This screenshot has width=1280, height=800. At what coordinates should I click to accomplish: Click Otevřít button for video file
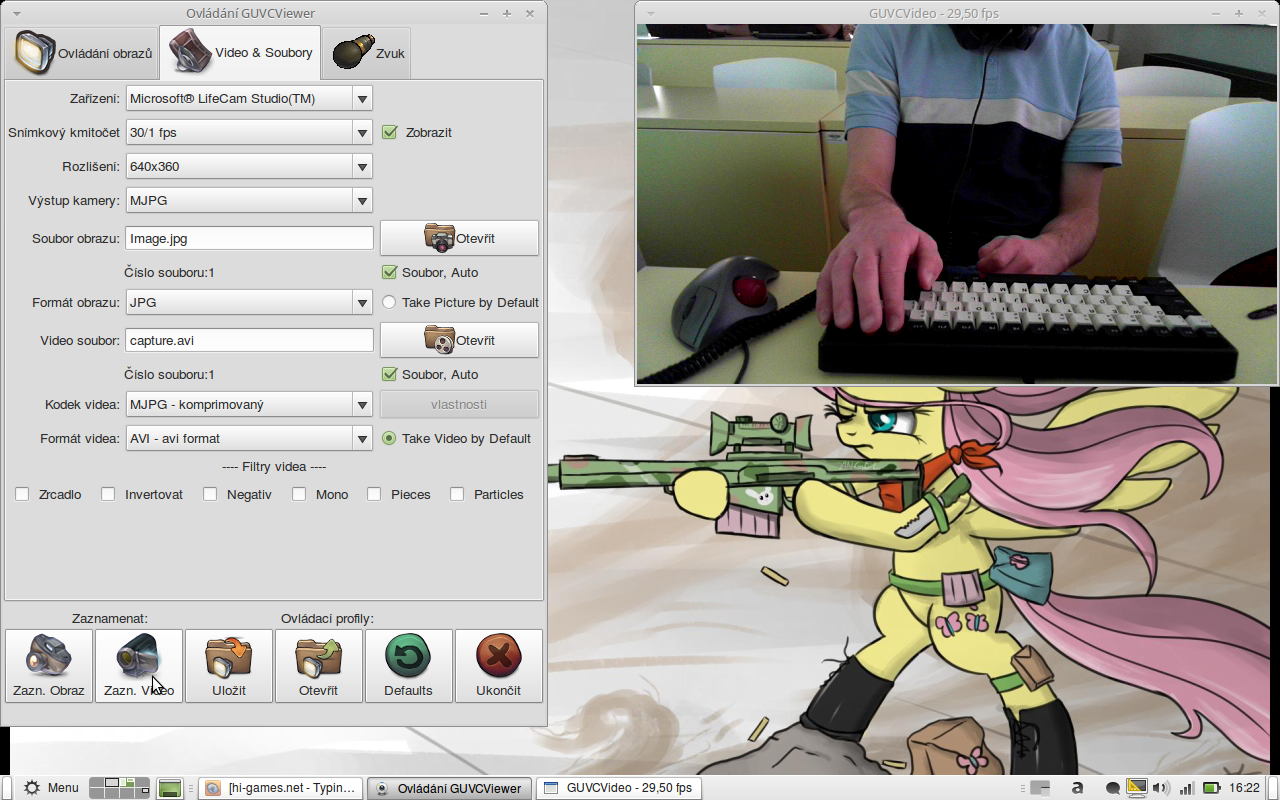point(459,340)
